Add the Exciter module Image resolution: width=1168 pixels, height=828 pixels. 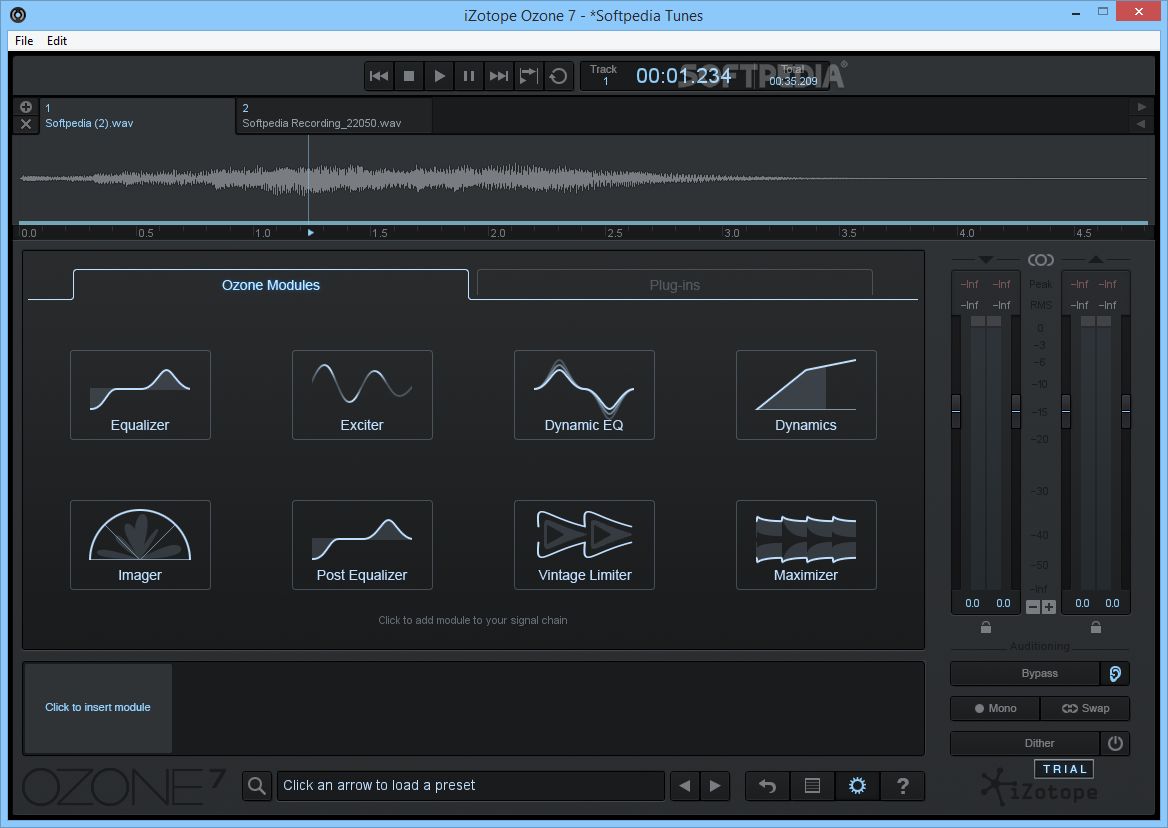(362, 395)
